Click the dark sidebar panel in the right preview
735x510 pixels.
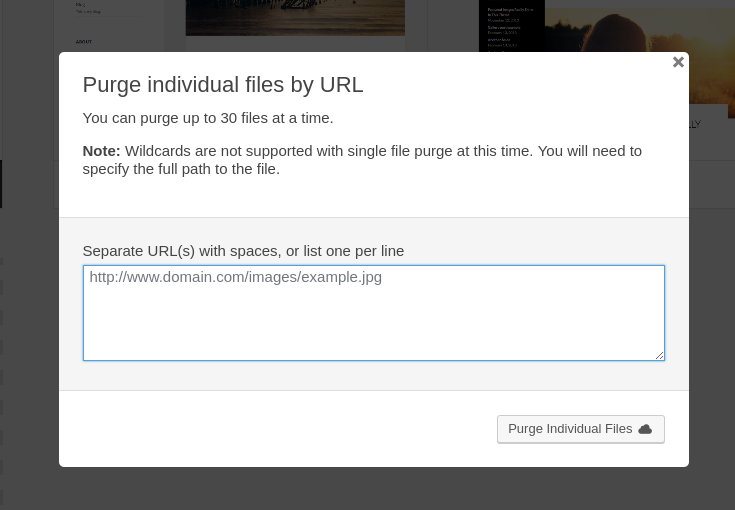(511, 25)
